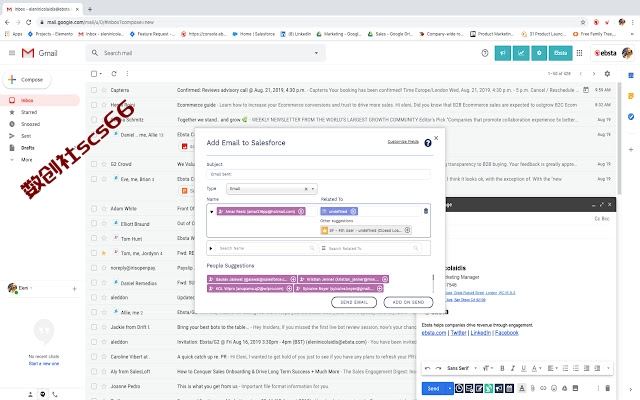Open Gmail settings gear
Viewport: 640px width, 400px height.
[607, 73]
